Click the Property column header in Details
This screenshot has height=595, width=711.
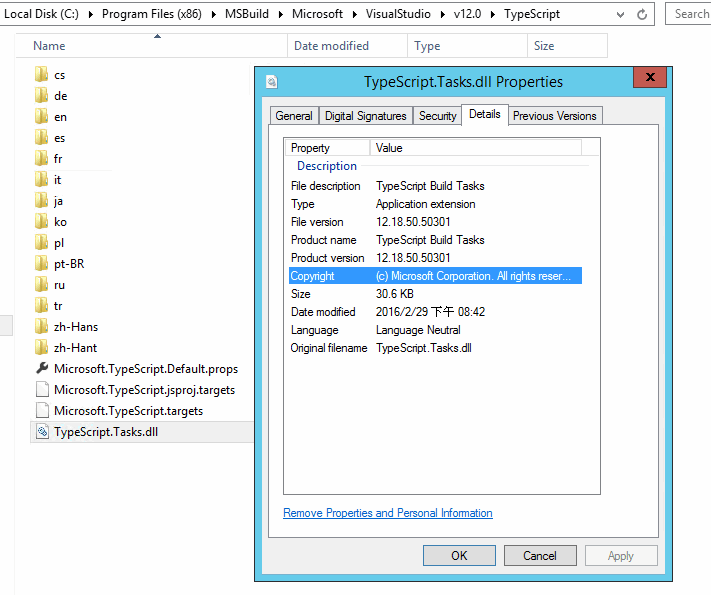pos(327,148)
